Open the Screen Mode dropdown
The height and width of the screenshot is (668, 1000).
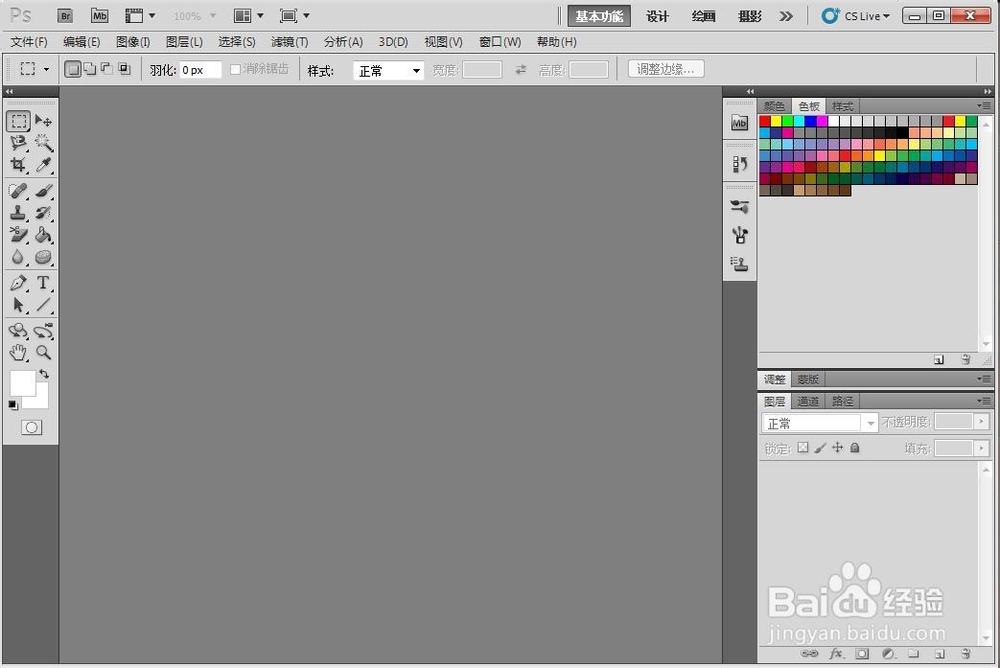(294, 16)
